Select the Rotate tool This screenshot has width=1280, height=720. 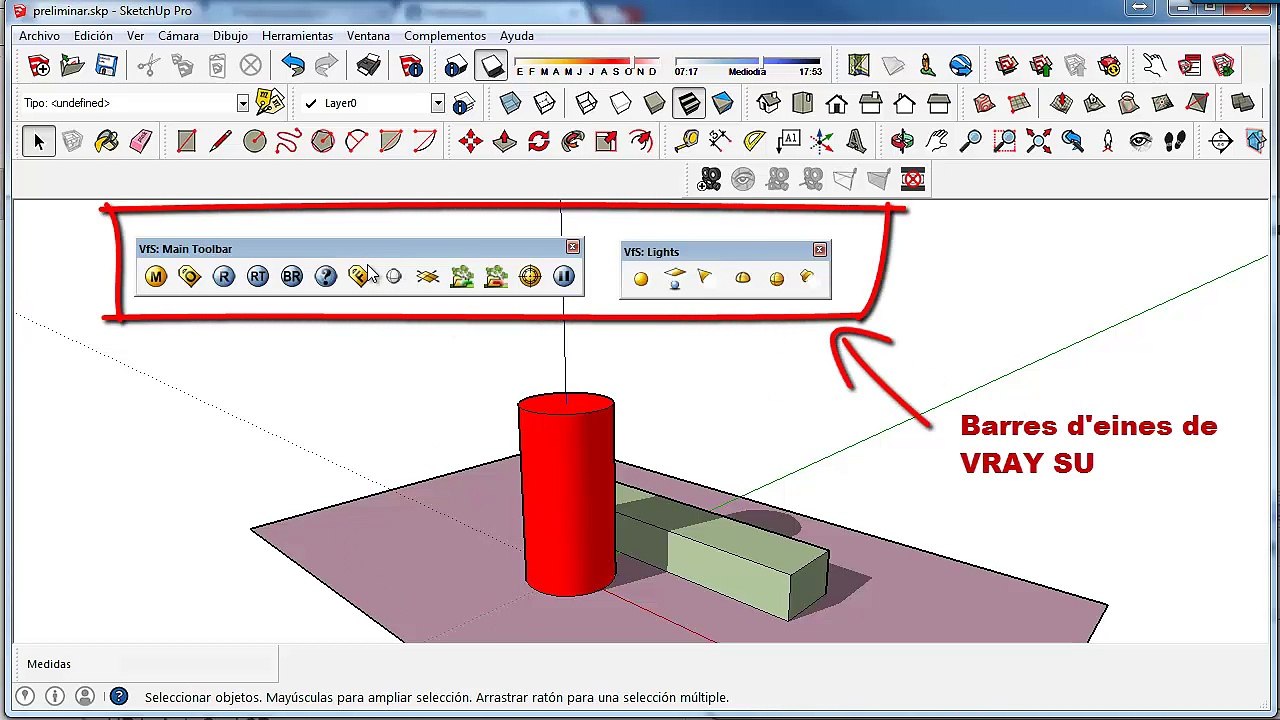tap(539, 141)
